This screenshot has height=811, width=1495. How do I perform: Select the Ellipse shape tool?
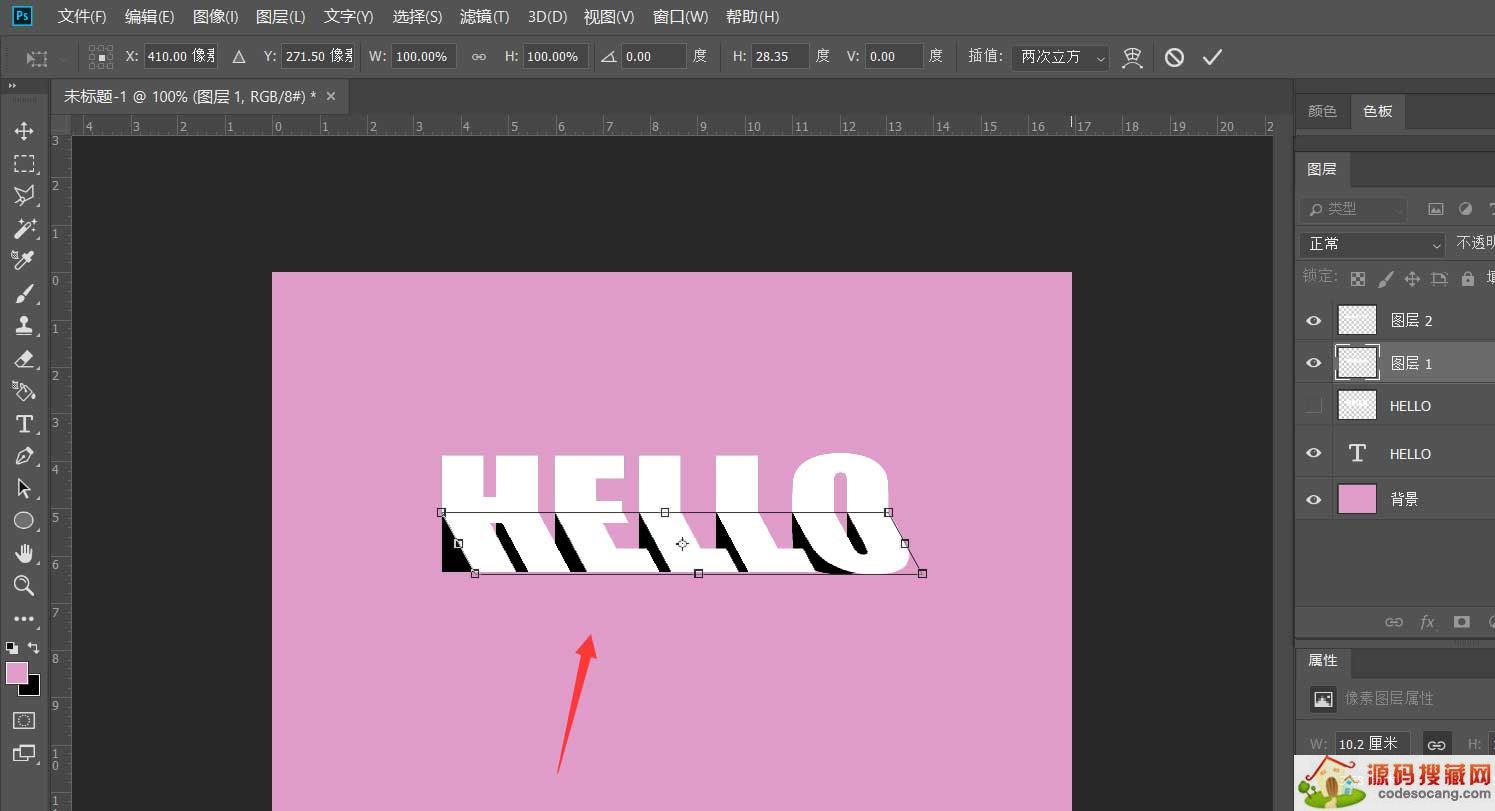(24, 520)
